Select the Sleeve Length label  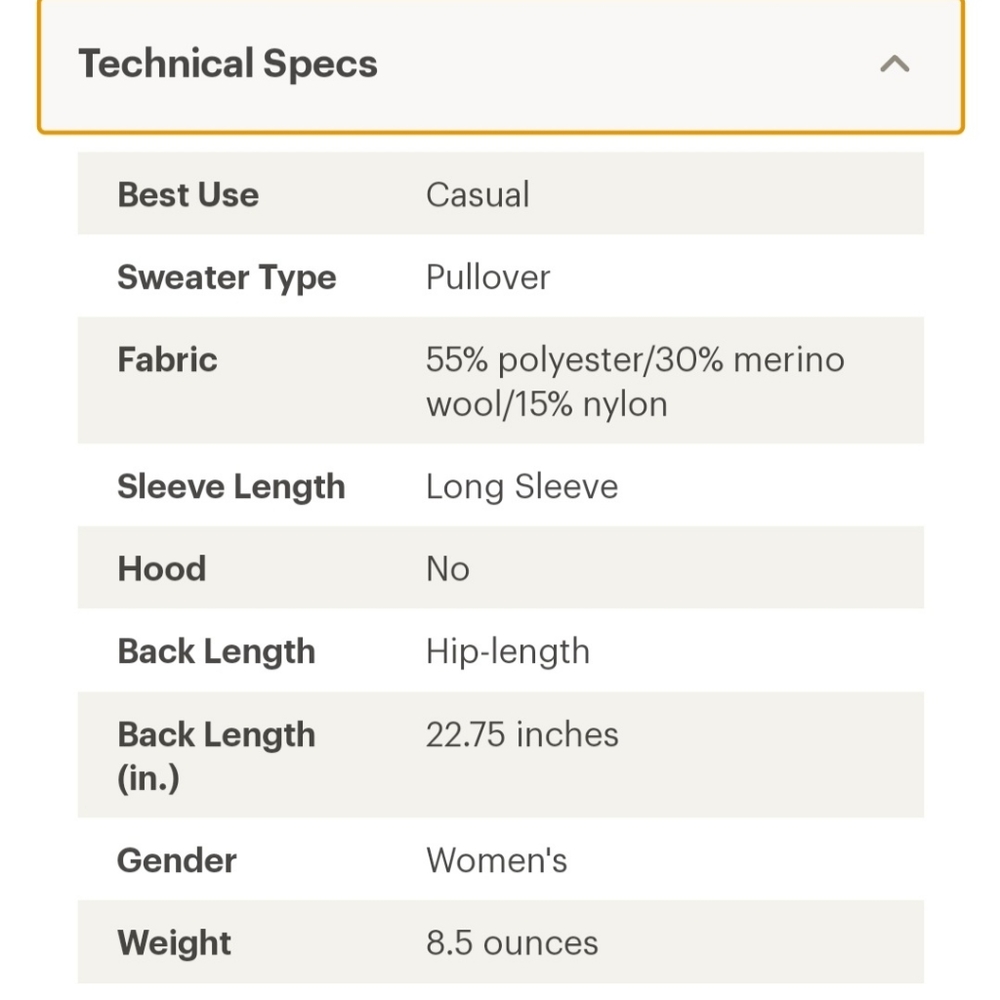click(x=231, y=487)
